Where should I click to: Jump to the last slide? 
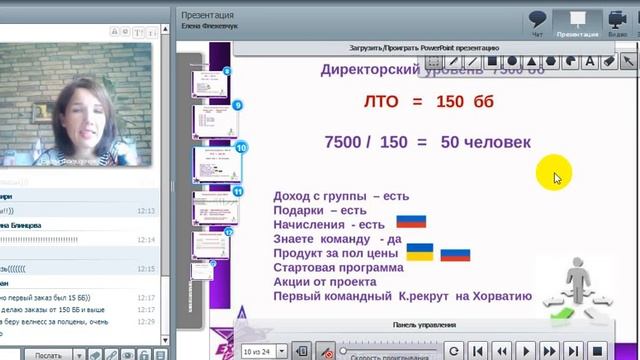[573, 351]
